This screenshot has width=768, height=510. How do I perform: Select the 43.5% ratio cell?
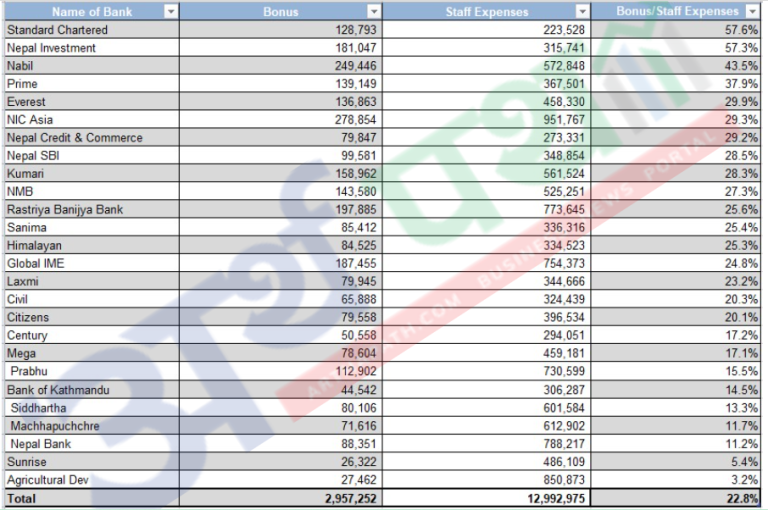(676, 66)
